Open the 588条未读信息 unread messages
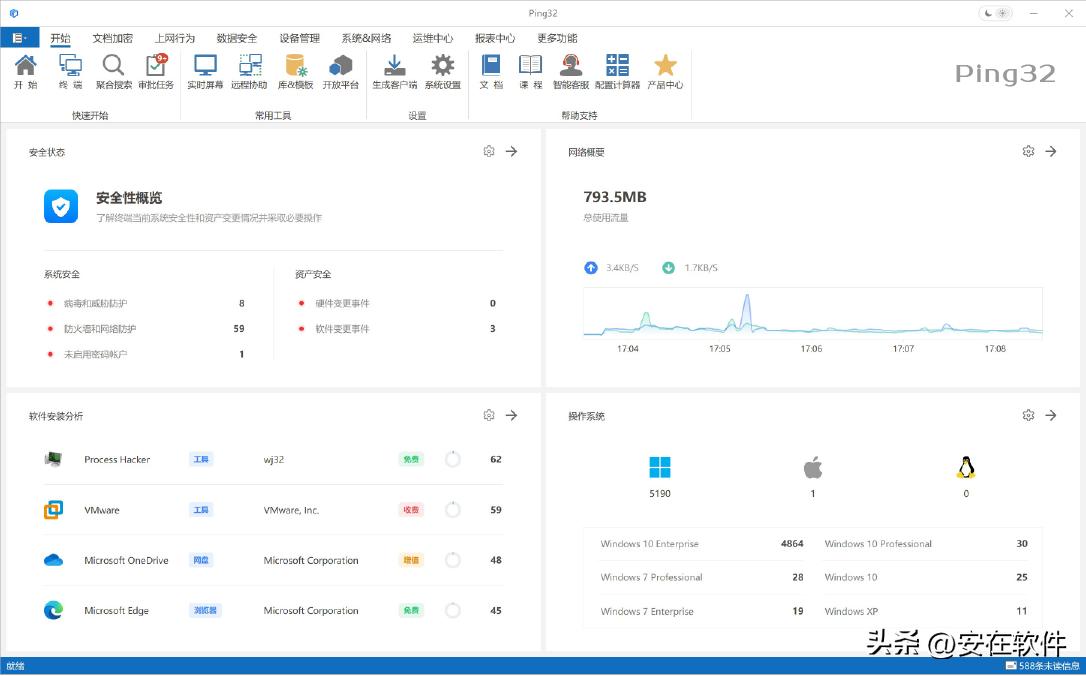The height and width of the screenshot is (676, 1086). click(x=1043, y=666)
